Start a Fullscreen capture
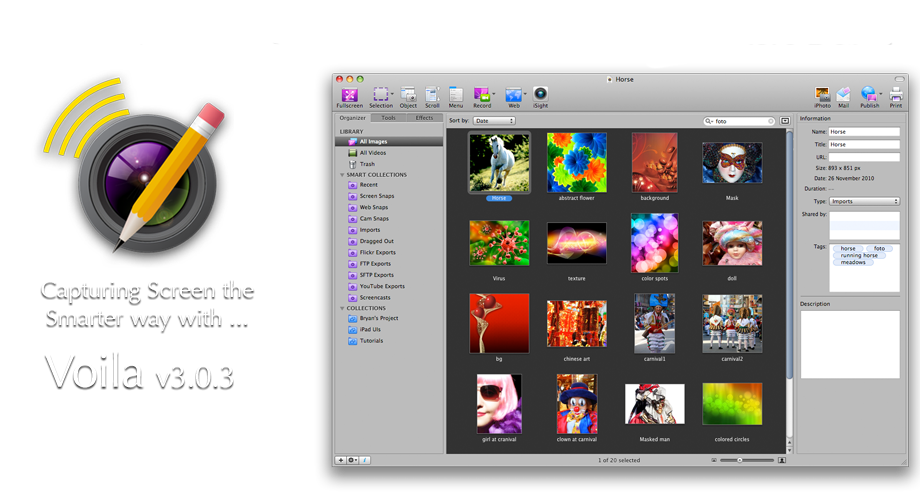This screenshot has height=500, width=920. pyautogui.click(x=349, y=95)
